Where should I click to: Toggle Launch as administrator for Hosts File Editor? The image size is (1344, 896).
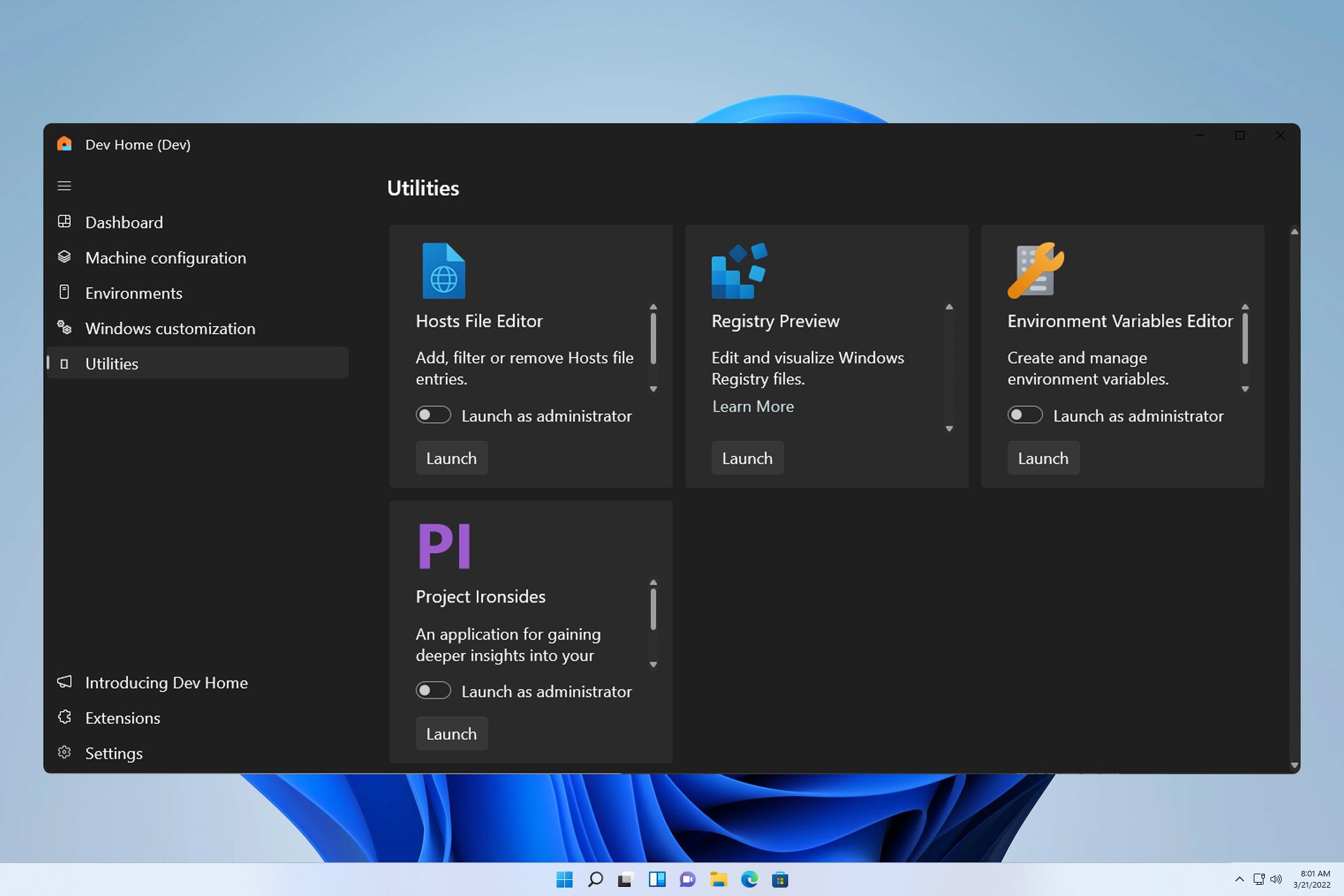[433, 415]
